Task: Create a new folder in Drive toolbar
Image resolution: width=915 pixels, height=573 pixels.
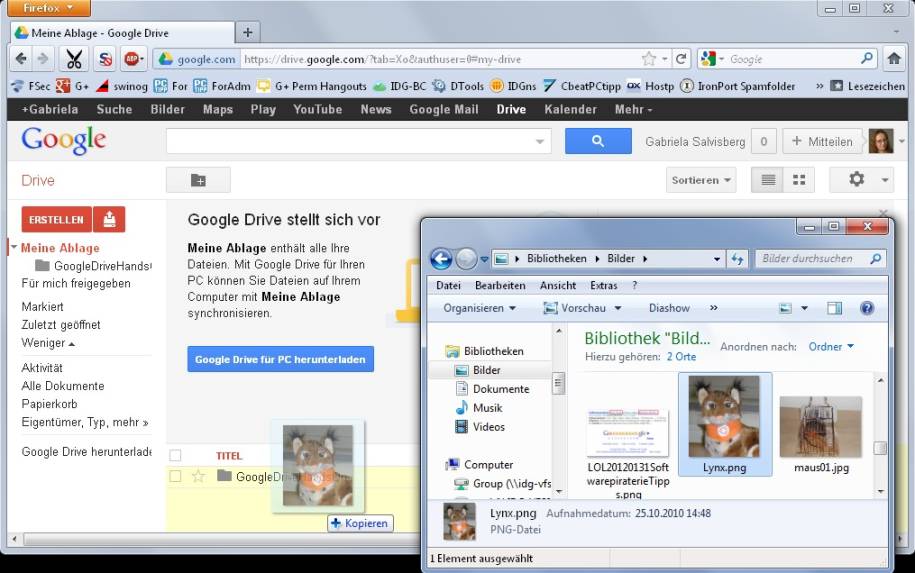Action: pyautogui.click(x=198, y=180)
